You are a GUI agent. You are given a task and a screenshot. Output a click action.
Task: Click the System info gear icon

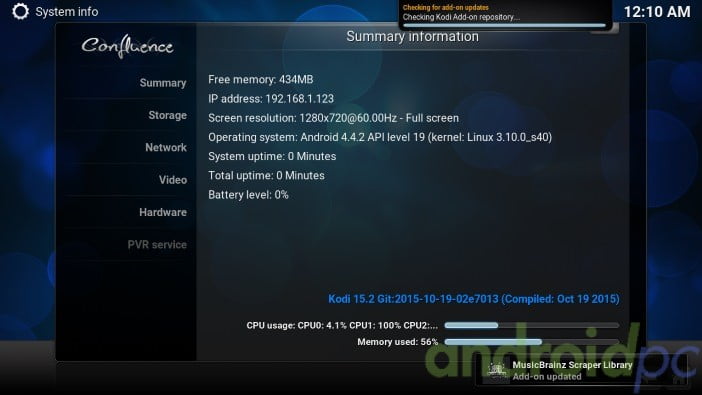pyautogui.click(x=20, y=12)
